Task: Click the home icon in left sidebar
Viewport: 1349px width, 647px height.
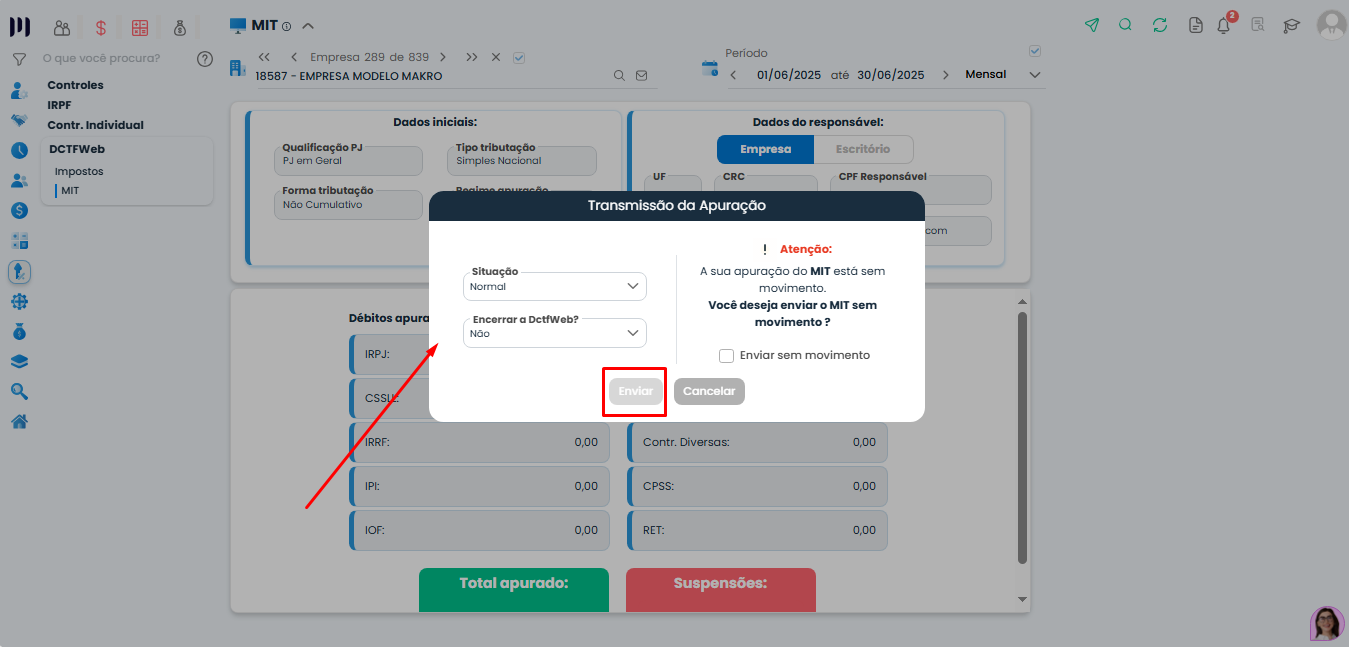Action: [x=19, y=421]
